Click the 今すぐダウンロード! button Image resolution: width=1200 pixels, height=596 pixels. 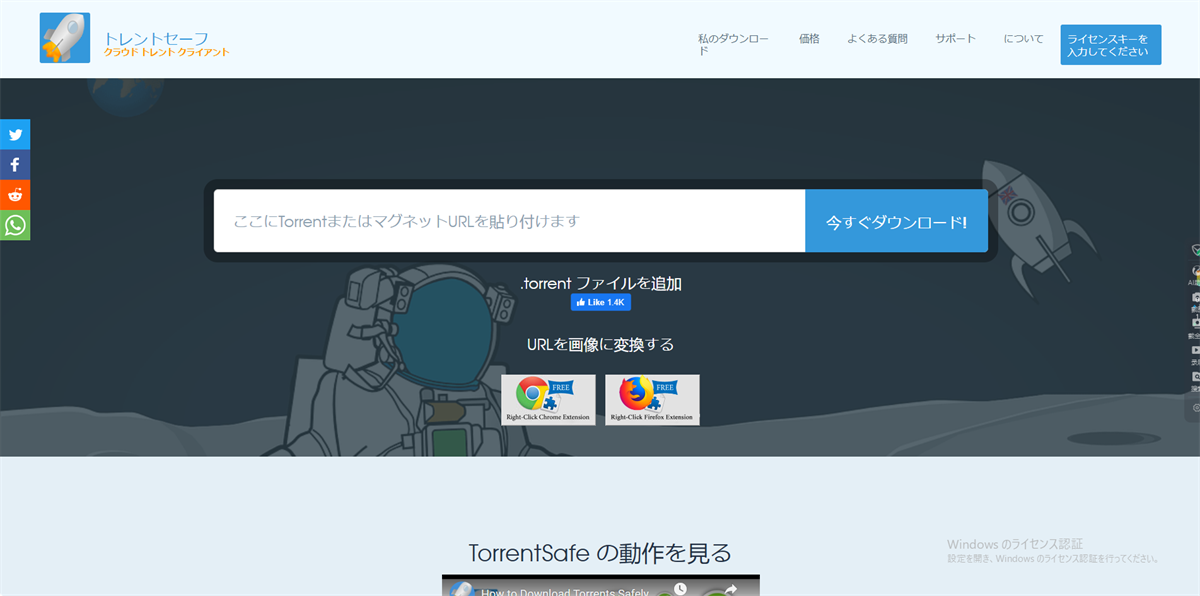896,221
